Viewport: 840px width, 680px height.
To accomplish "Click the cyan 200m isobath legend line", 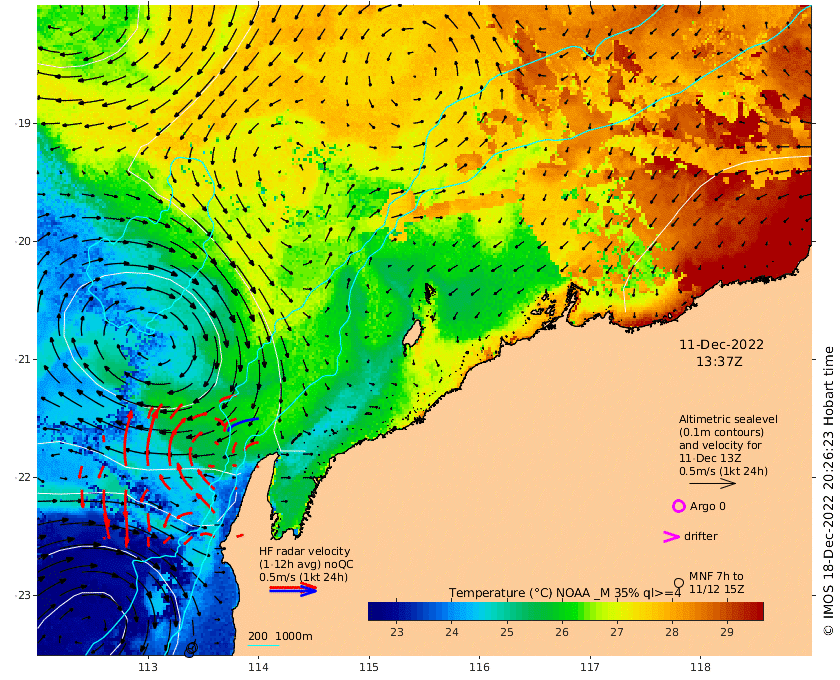I will pyautogui.click(x=263, y=645).
